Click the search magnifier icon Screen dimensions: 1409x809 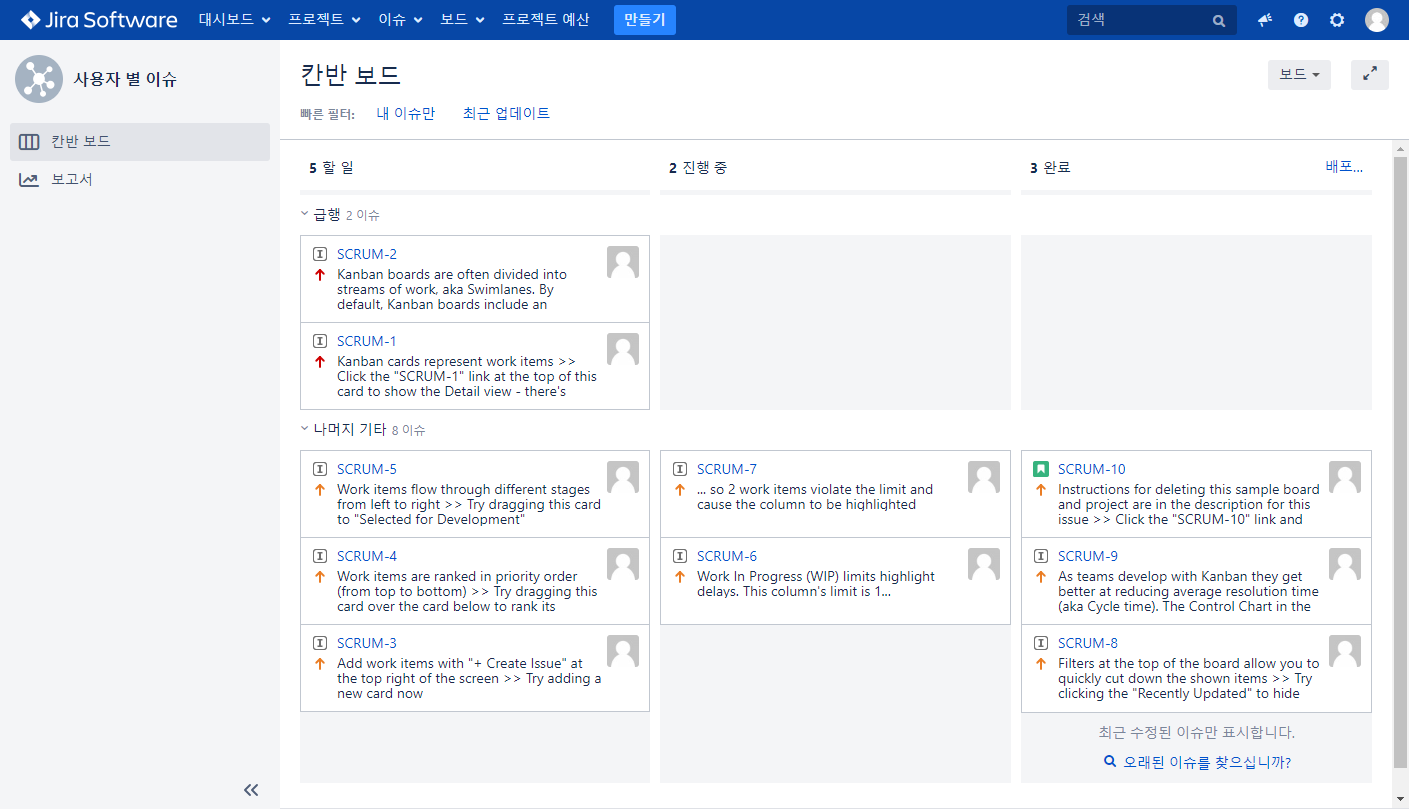[x=1219, y=20]
